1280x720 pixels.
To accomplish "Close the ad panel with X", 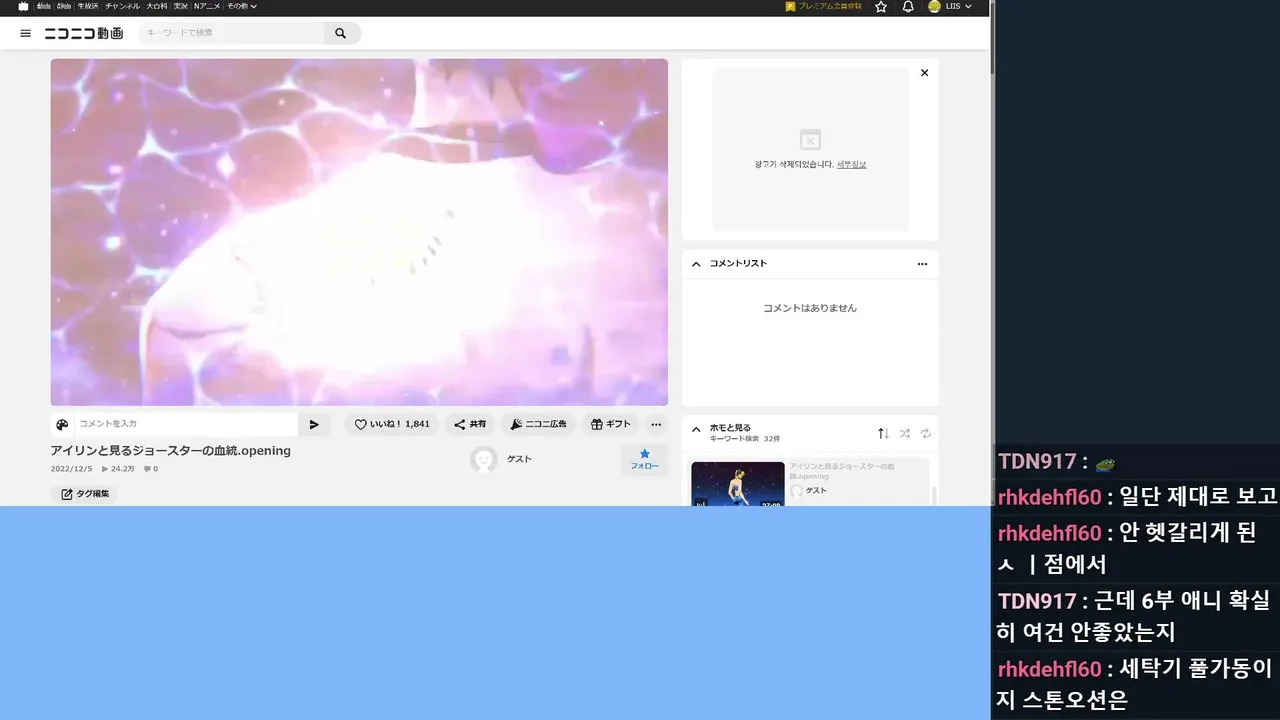I will coord(924,73).
